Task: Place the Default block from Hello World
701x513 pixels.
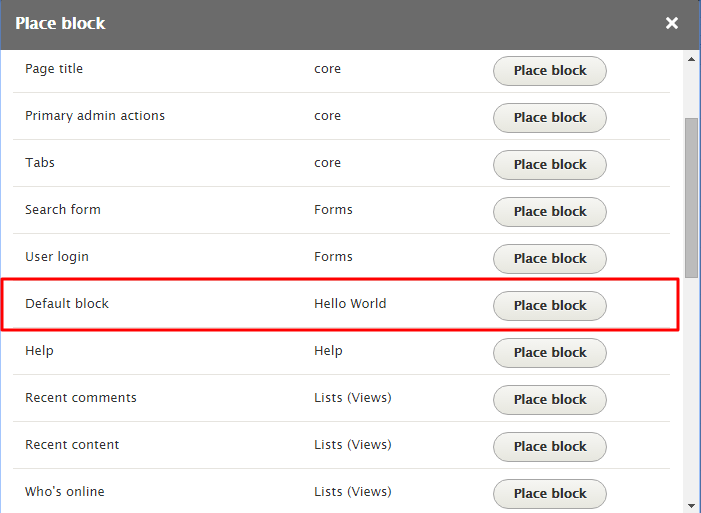Action: point(550,306)
